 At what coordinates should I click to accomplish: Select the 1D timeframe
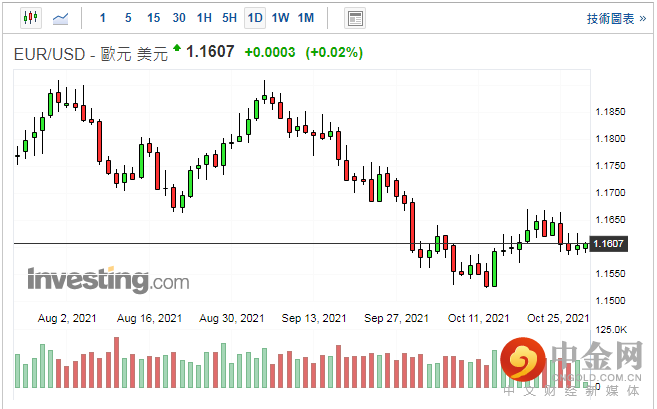(255, 18)
